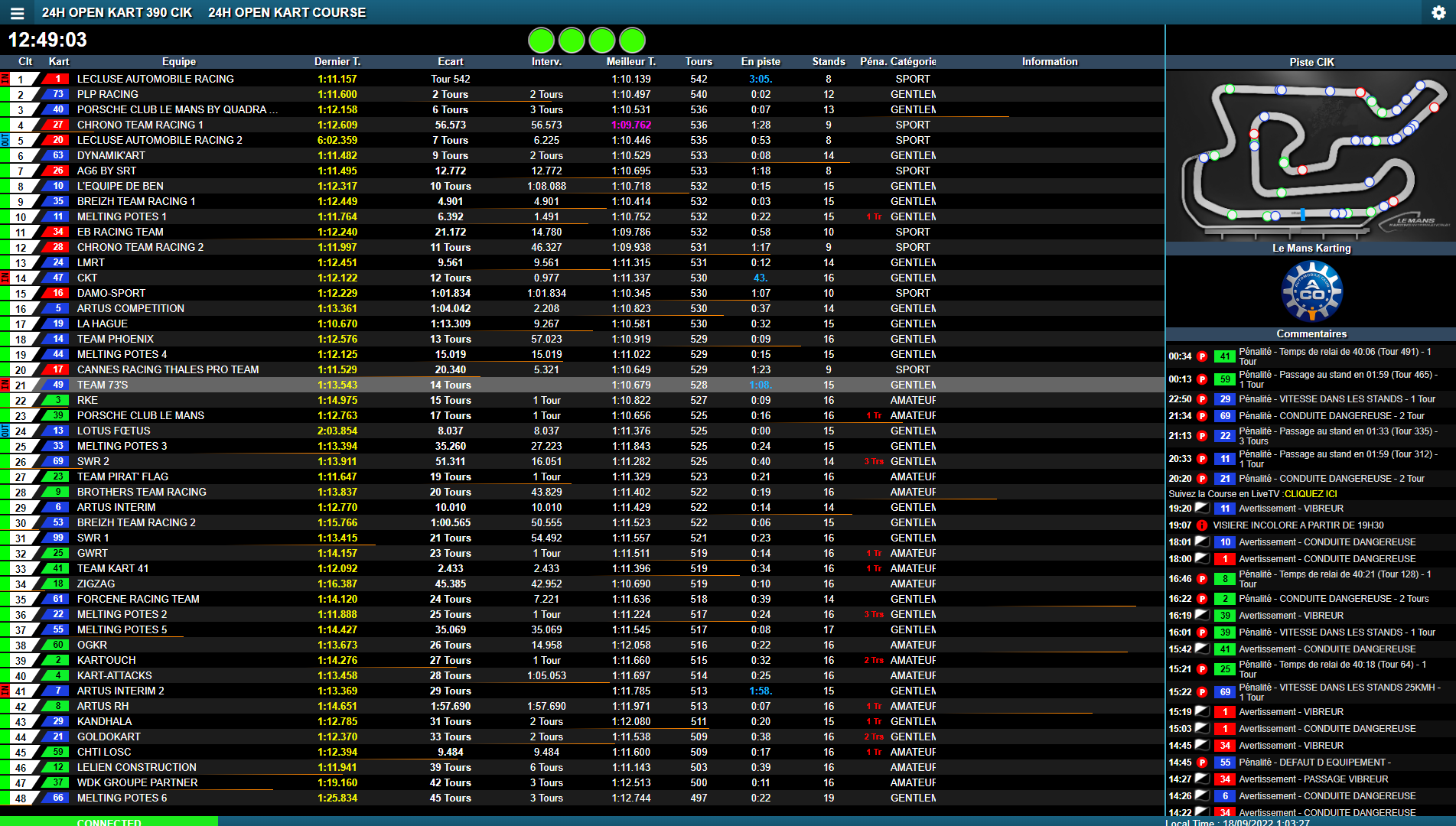Click the Meilleur T. column header
1456x826 pixels.
[630, 62]
